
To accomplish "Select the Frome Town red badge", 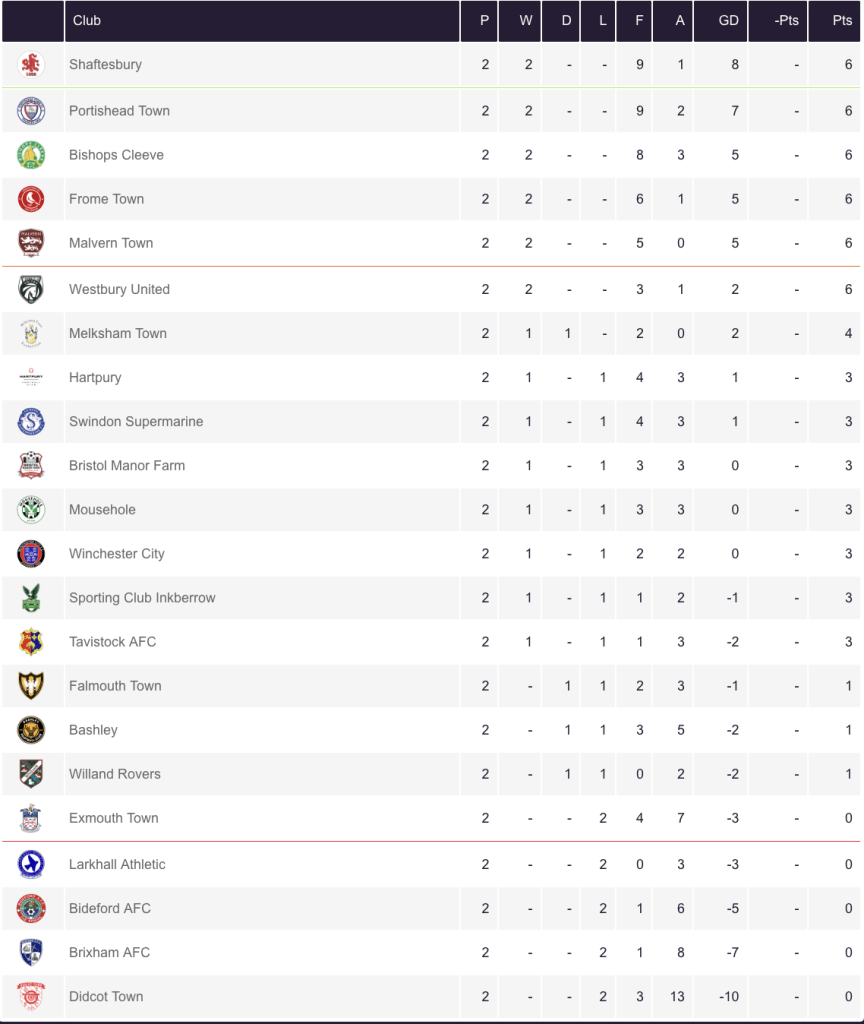I will pos(31,199).
